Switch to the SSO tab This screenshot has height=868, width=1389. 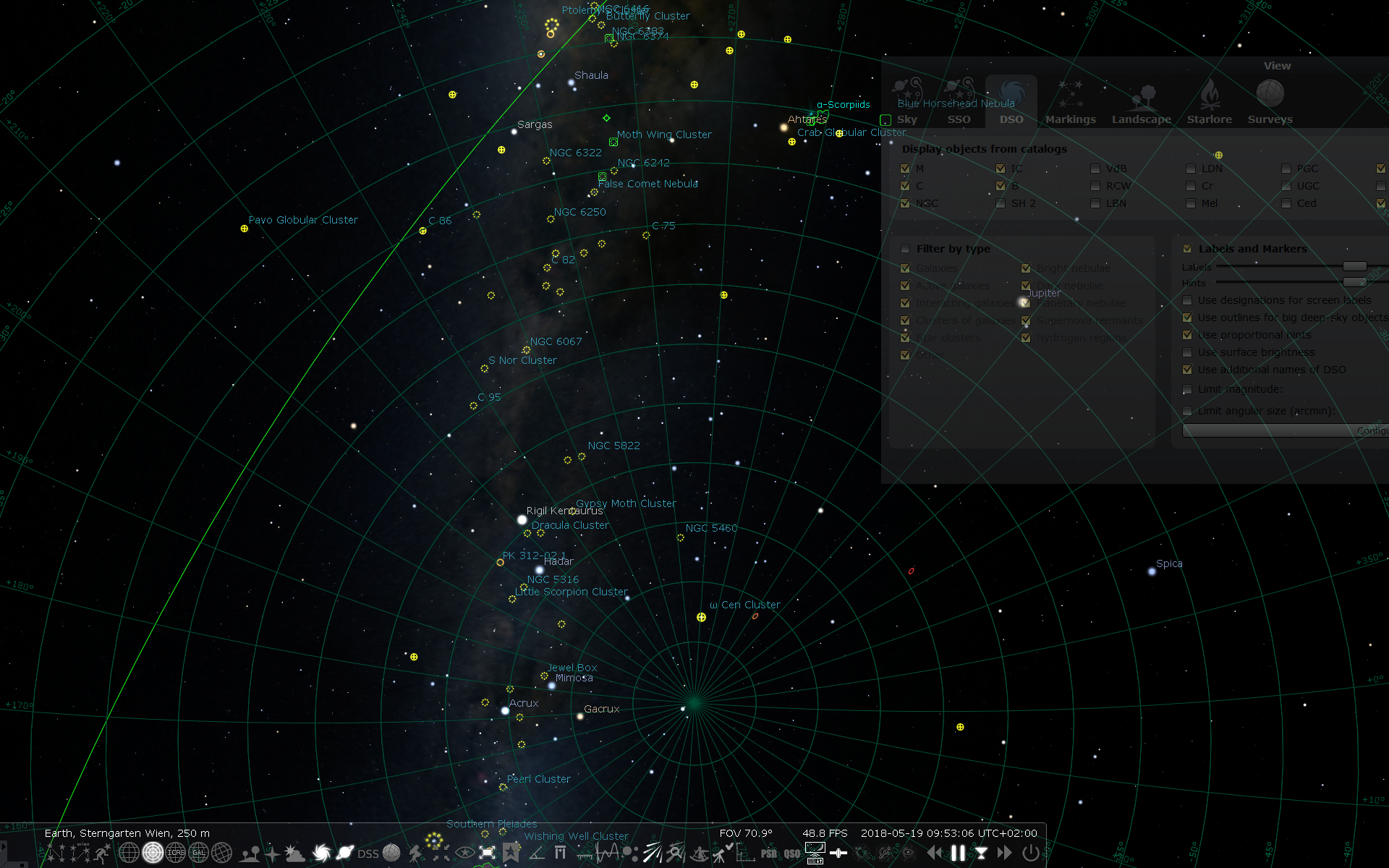click(959, 101)
